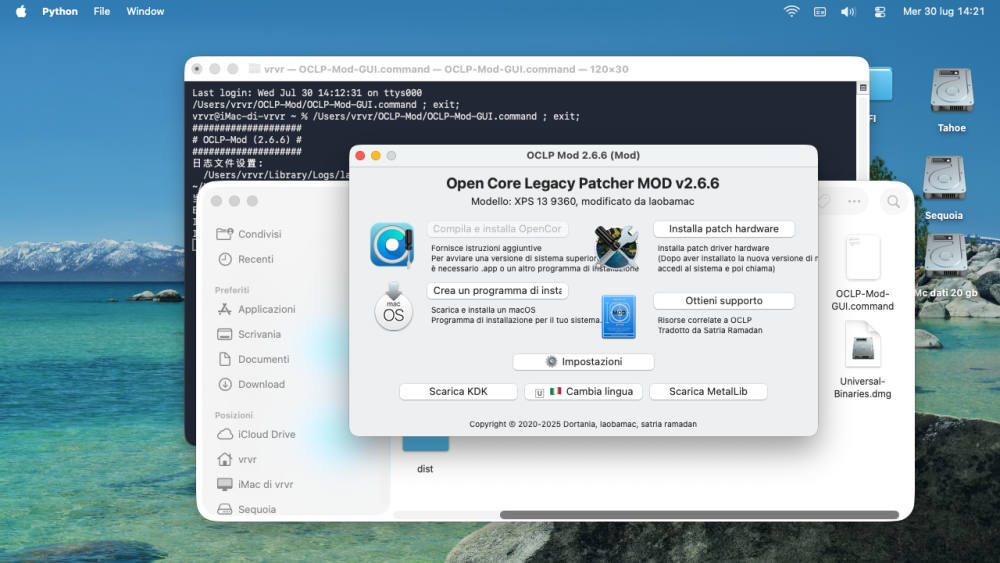
Task: Click the gear icon in Impostazioni button
Action: tap(551, 362)
